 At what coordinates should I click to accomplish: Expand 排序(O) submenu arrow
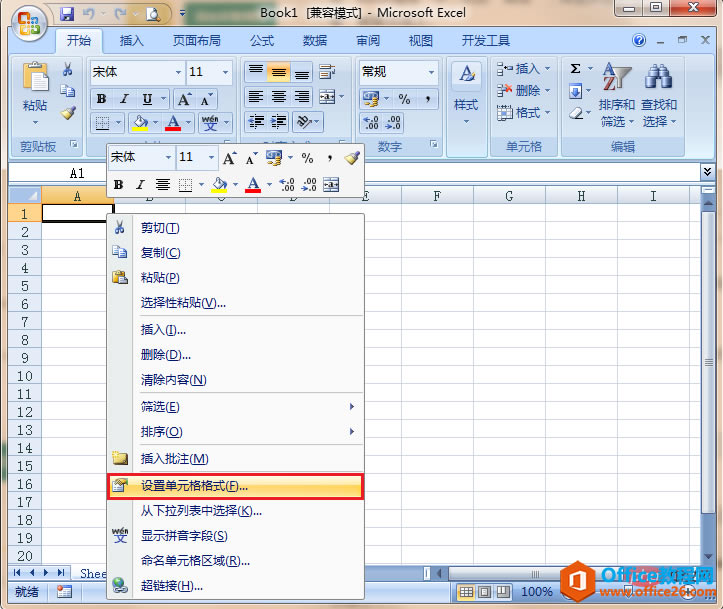coord(351,432)
